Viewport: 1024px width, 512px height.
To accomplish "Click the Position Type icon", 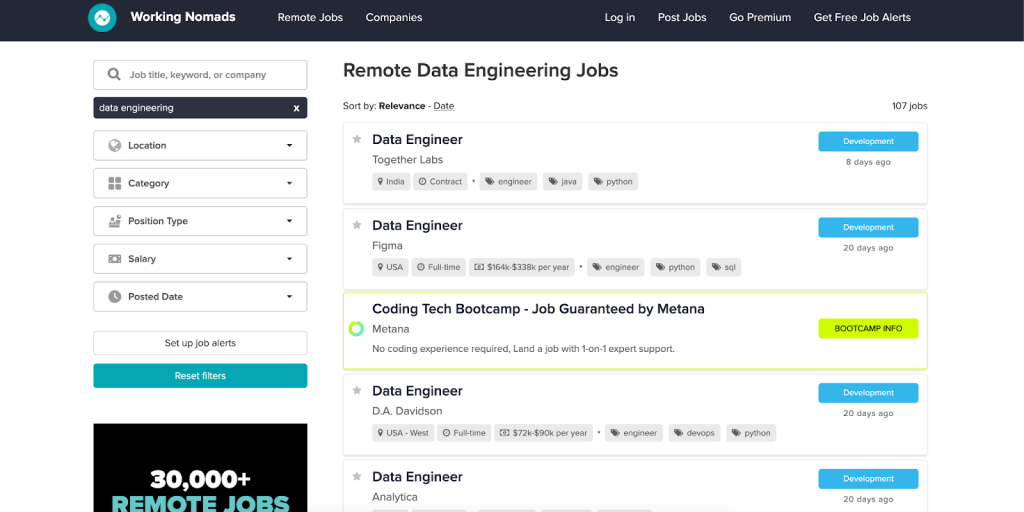I will 115,221.
